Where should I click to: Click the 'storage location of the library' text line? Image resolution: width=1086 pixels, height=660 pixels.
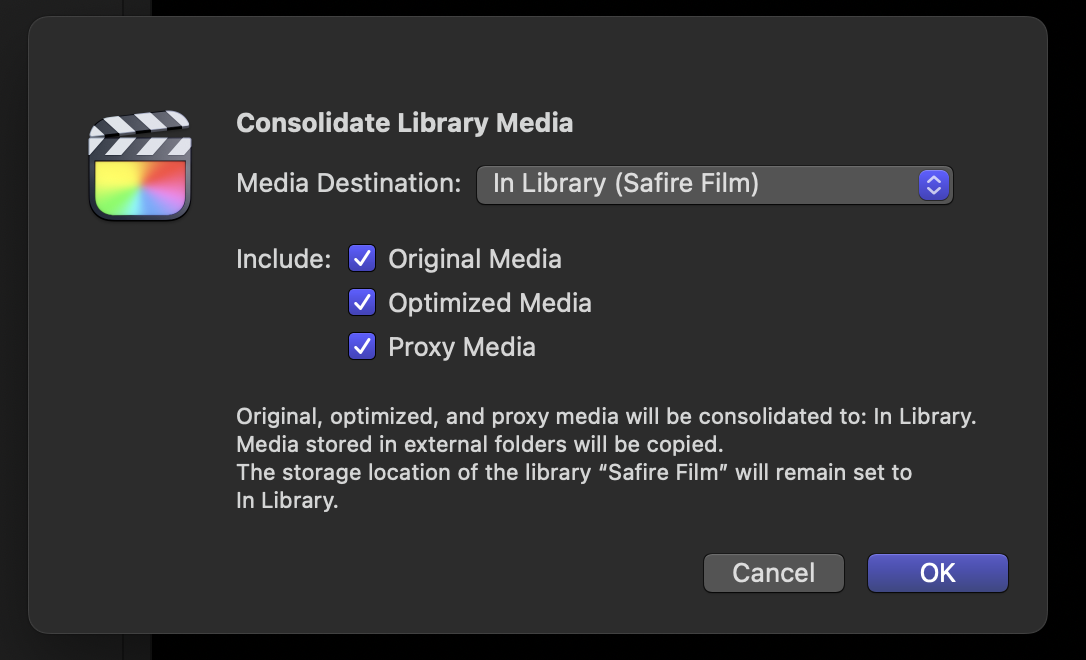[573, 472]
